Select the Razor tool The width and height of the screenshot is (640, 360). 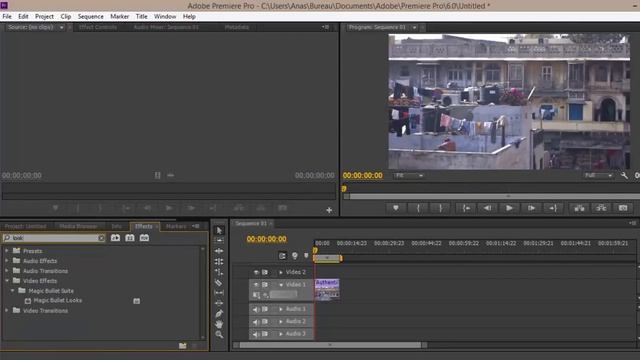[219, 282]
